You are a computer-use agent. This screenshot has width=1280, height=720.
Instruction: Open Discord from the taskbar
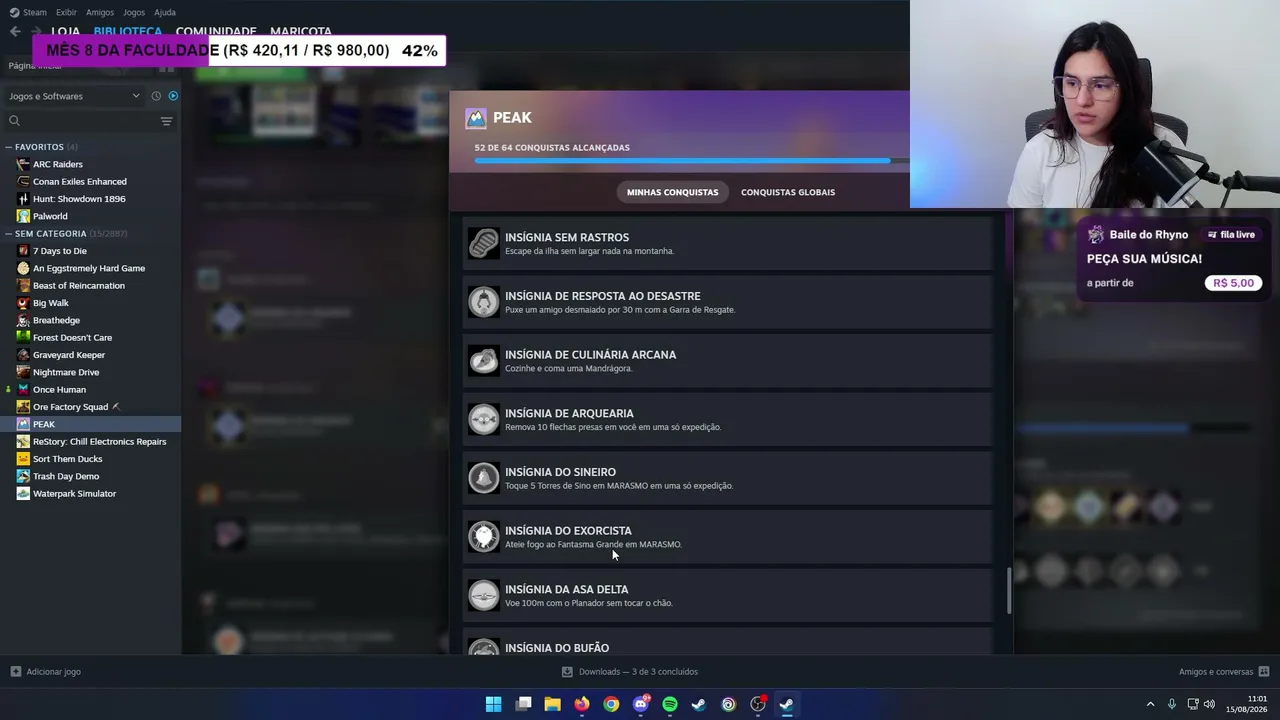click(641, 704)
